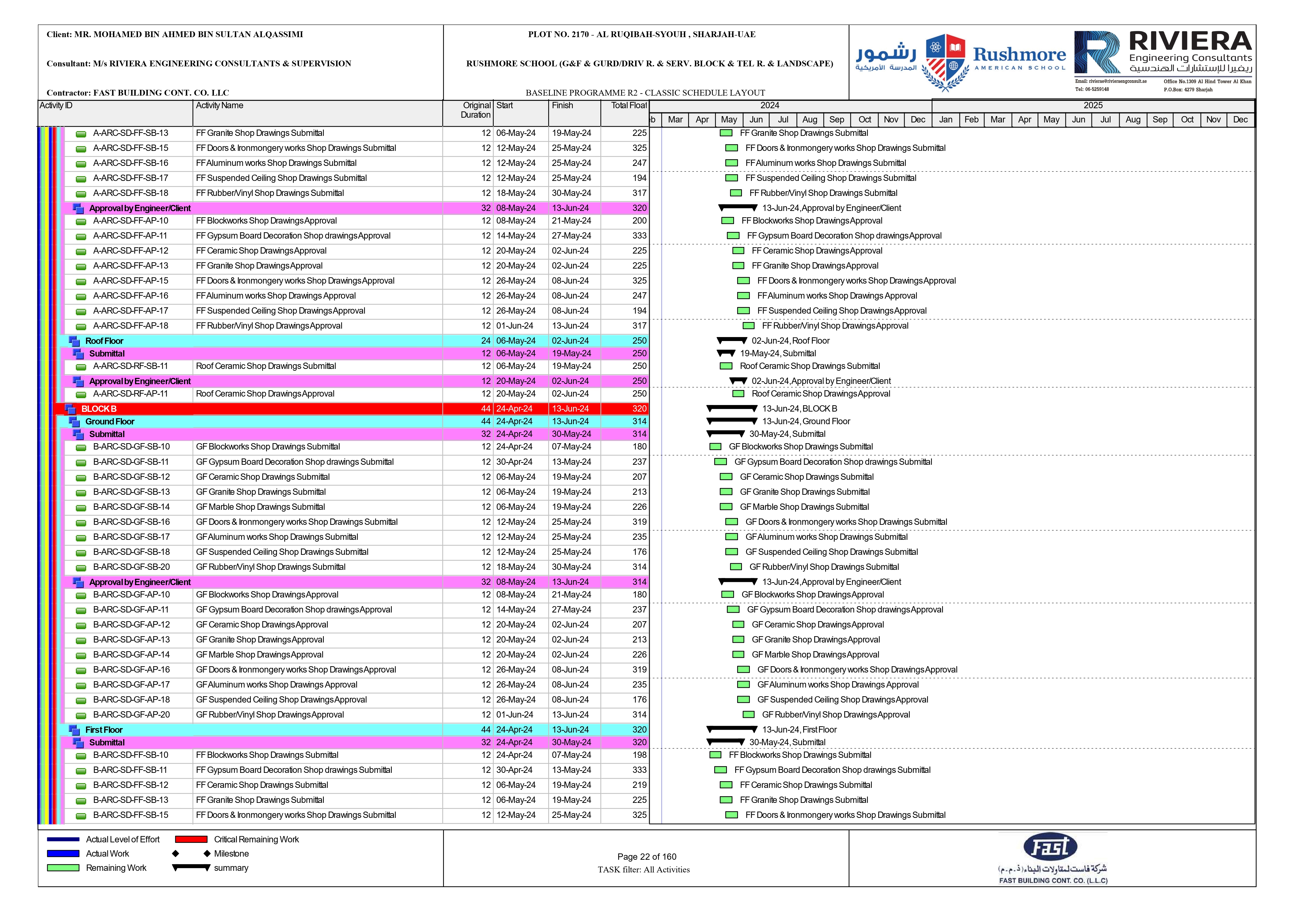Sort by the Total Float column header

624,113
